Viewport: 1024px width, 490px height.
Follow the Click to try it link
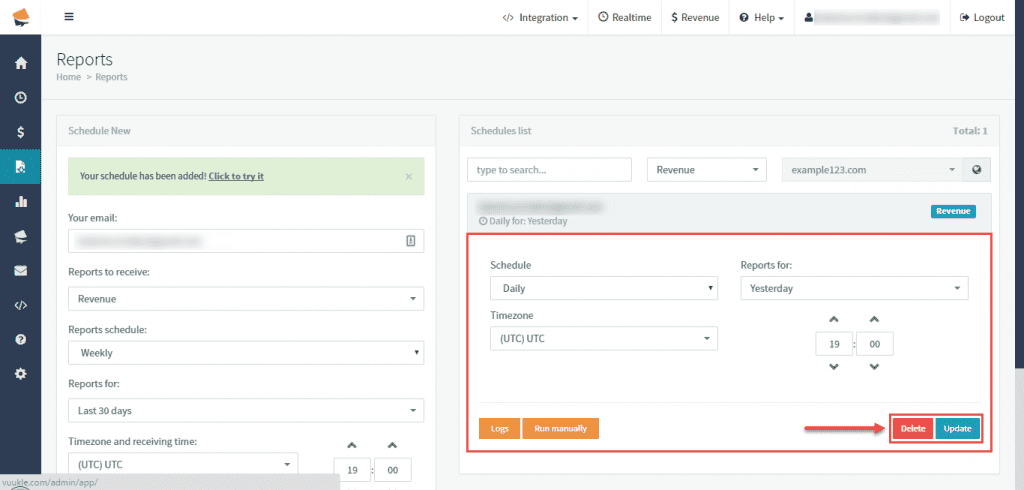click(236, 176)
